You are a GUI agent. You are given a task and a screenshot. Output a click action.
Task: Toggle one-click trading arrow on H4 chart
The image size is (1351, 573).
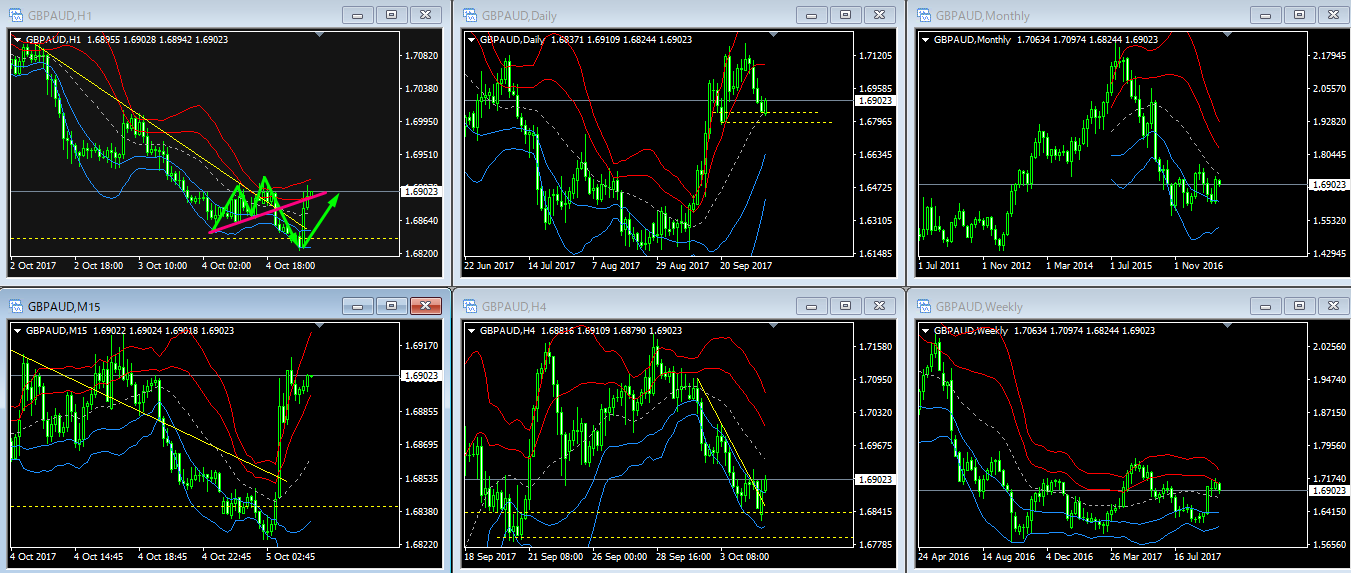point(471,330)
